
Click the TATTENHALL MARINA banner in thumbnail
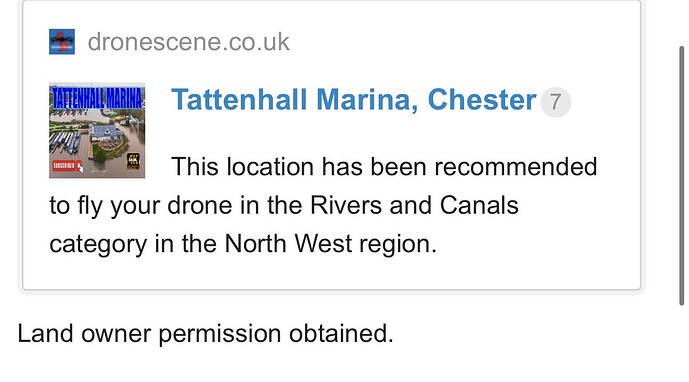97,98
